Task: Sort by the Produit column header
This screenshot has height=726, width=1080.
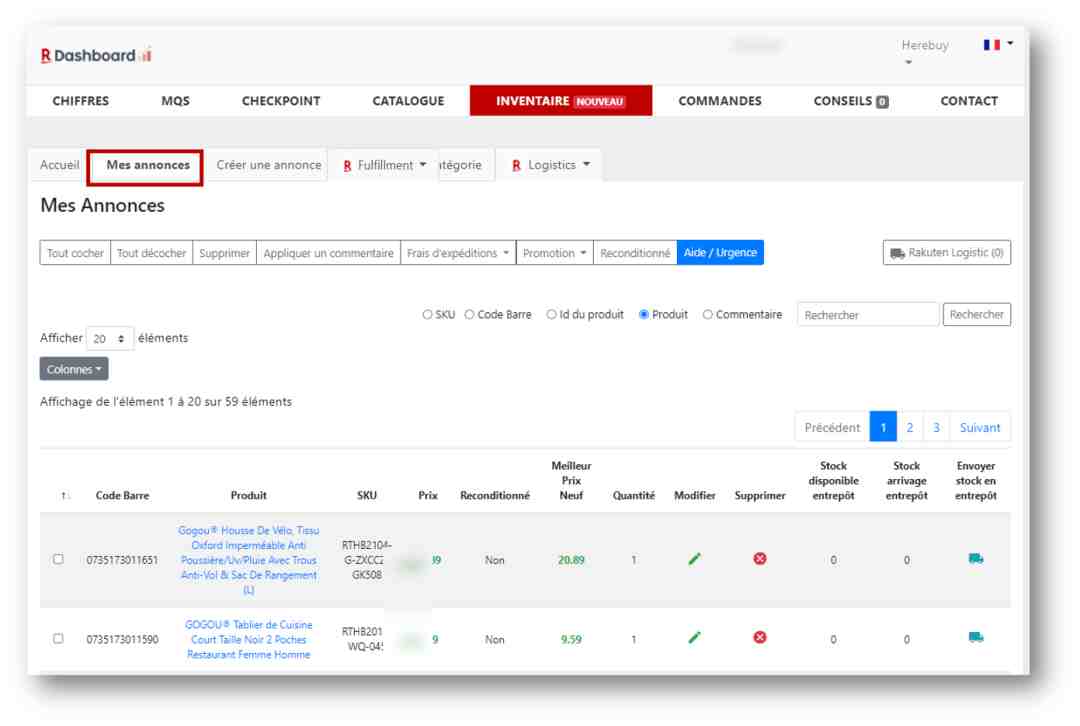Action: (249, 495)
